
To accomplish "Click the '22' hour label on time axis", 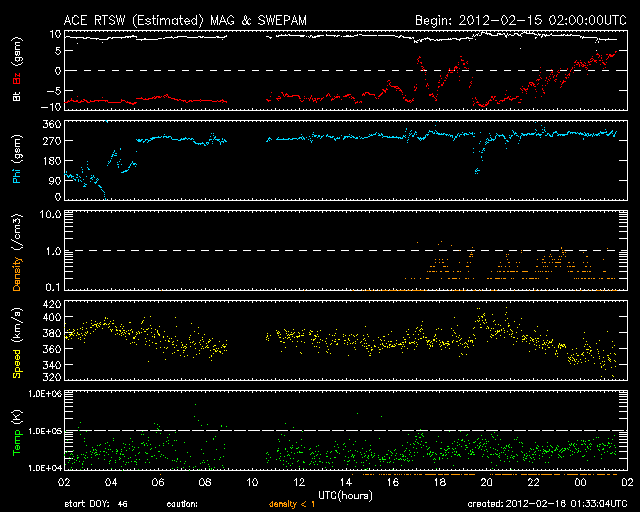I will coord(533,482).
